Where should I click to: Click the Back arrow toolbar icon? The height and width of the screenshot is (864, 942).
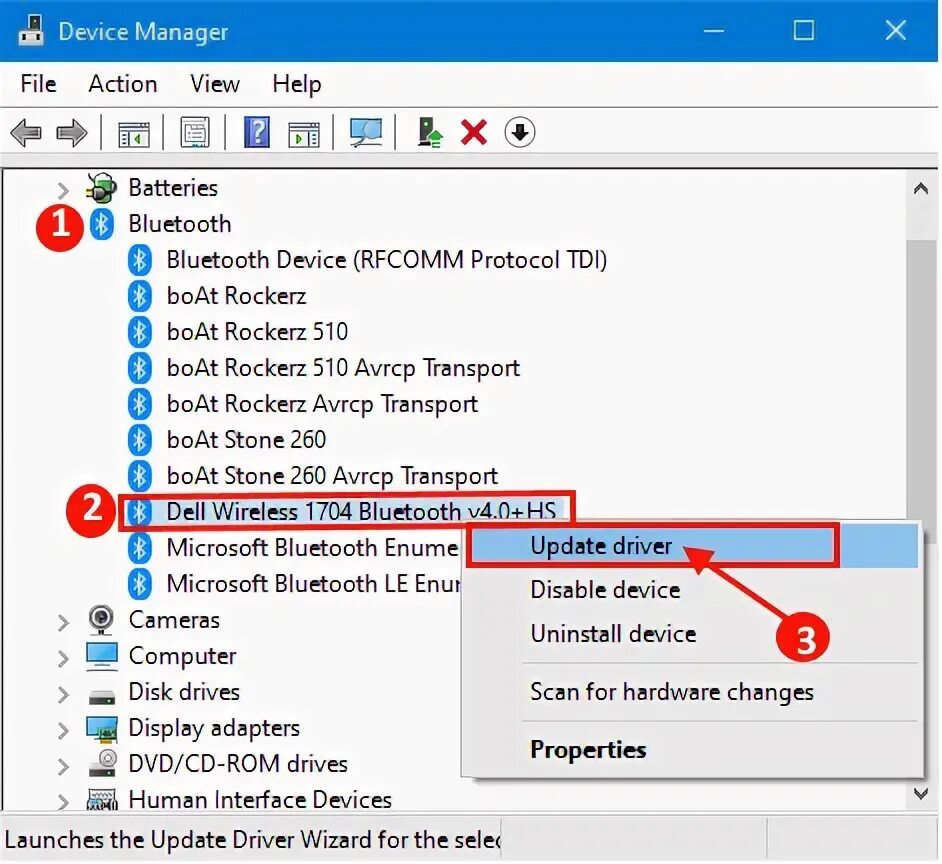(x=26, y=132)
